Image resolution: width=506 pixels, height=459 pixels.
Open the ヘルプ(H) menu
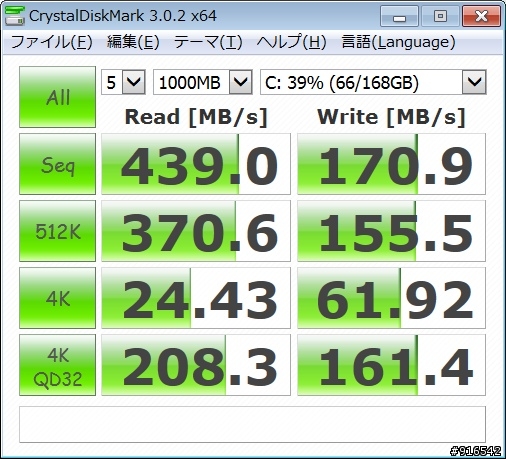pyautogui.click(x=292, y=42)
